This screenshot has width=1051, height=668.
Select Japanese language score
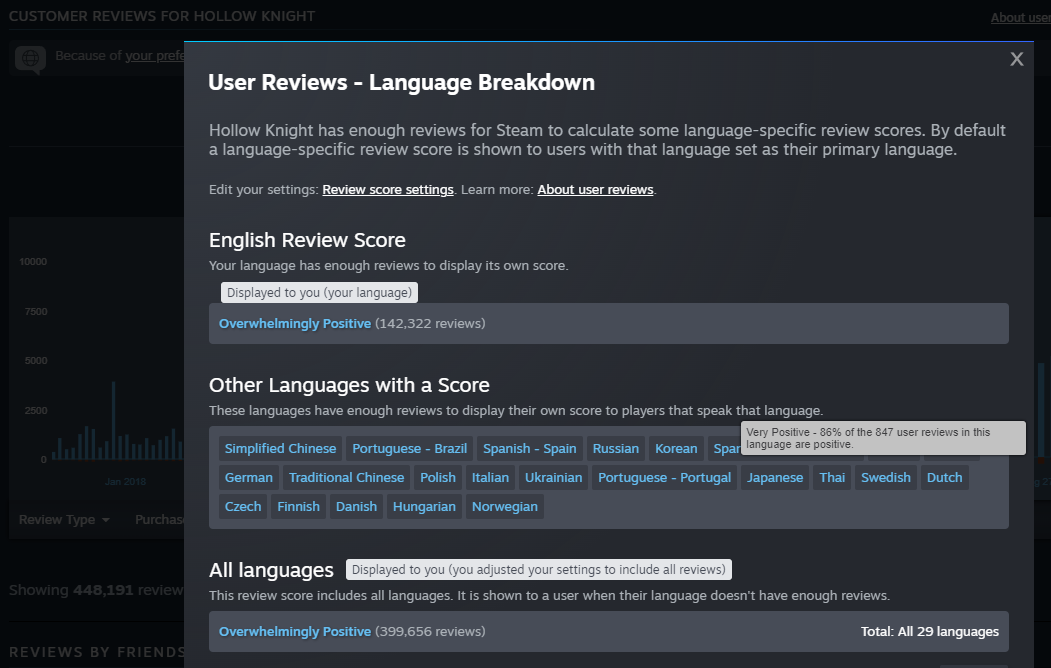775,478
